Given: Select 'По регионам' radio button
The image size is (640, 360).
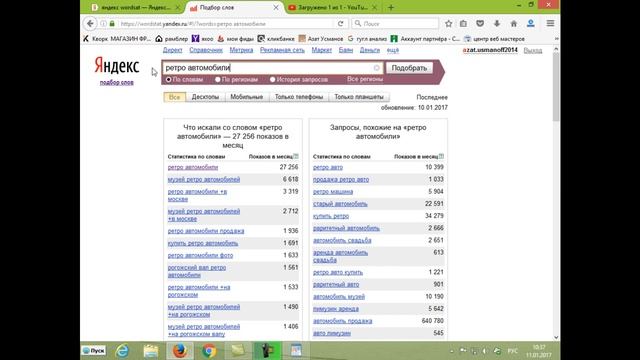Looking at the screenshot, I should pyautogui.click(x=218, y=80).
